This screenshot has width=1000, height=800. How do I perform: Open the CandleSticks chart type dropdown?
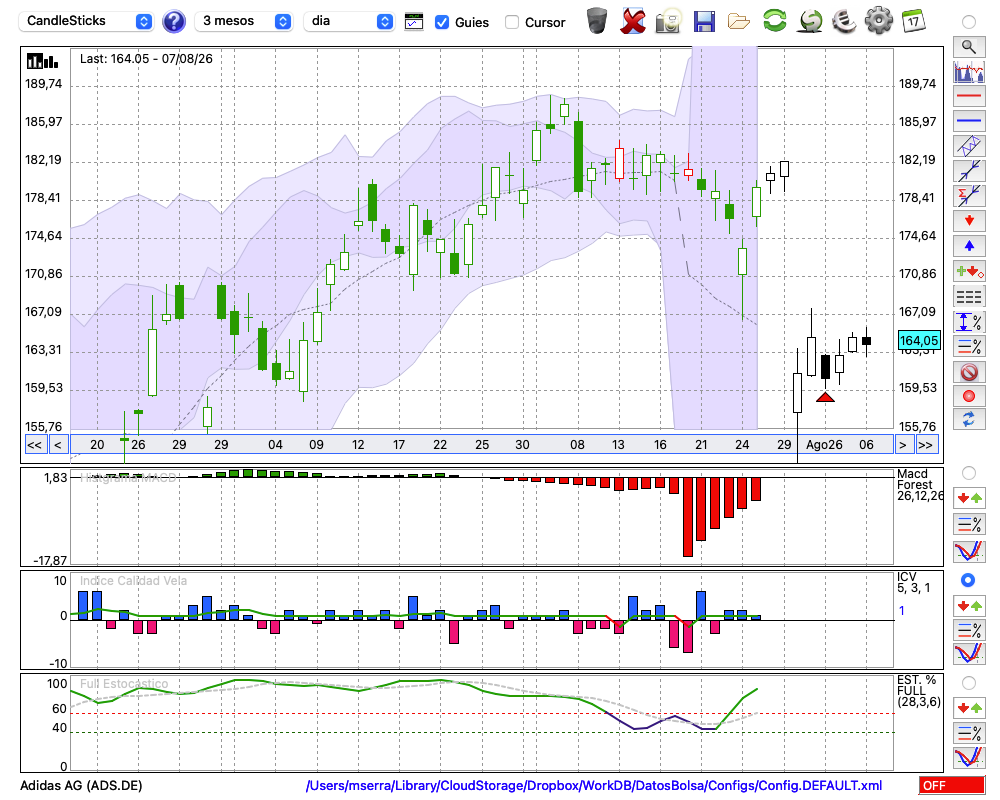click(86, 21)
